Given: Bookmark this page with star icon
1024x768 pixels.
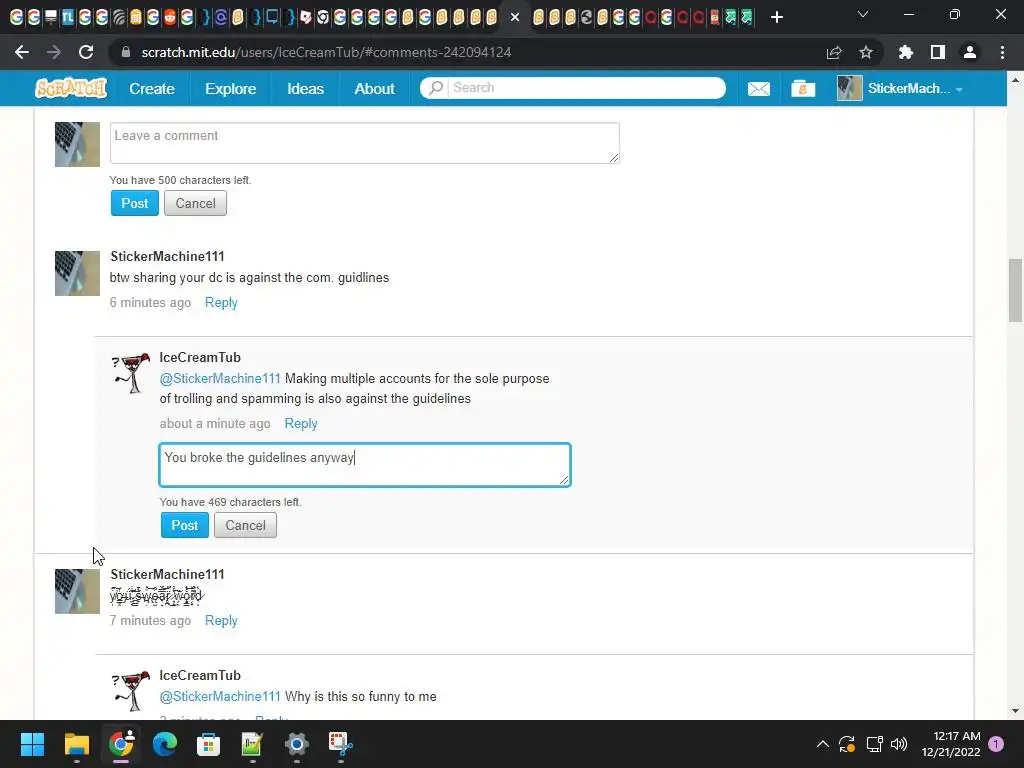Looking at the screenshot, I should 865,52.
